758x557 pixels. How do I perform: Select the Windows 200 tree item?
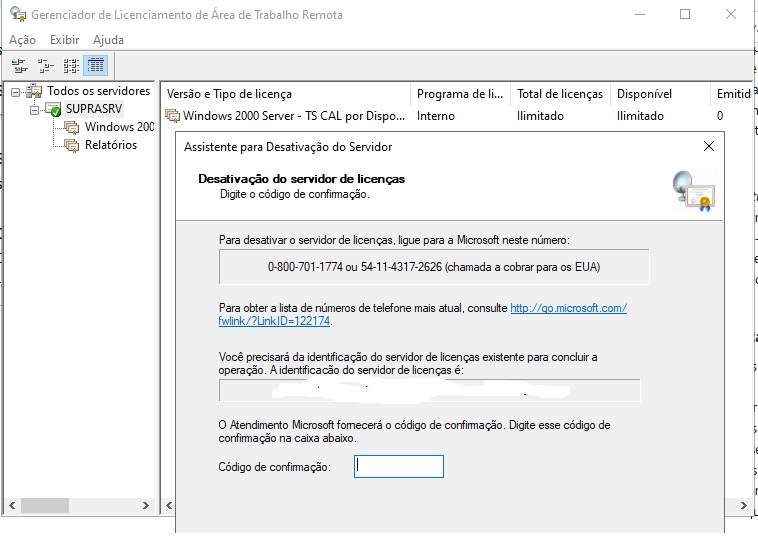(119, 127)
